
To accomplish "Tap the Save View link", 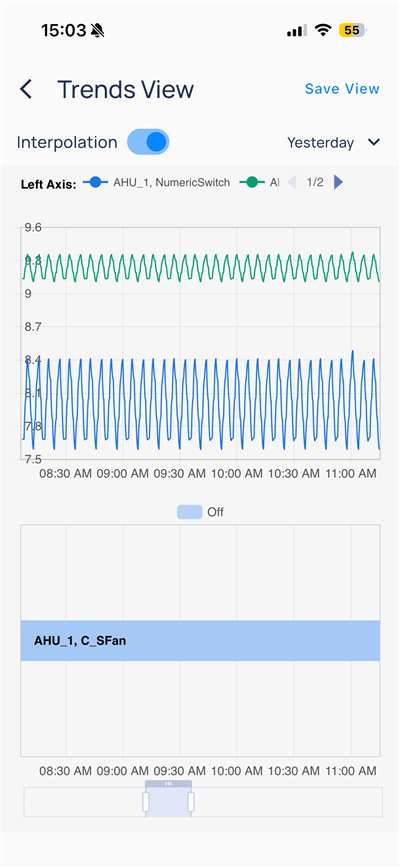I will 342,89.
